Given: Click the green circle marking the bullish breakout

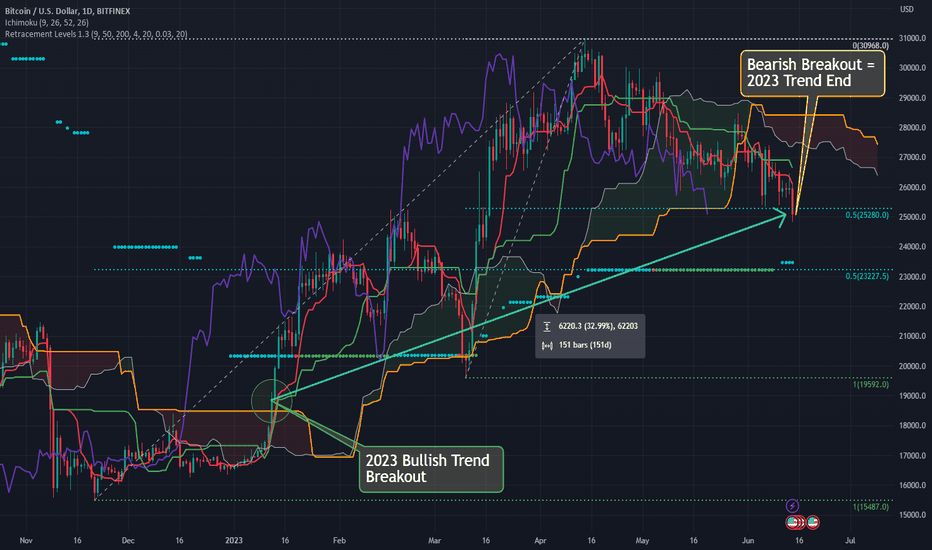Looking at the screenshot, I should [x=272, y=401].
